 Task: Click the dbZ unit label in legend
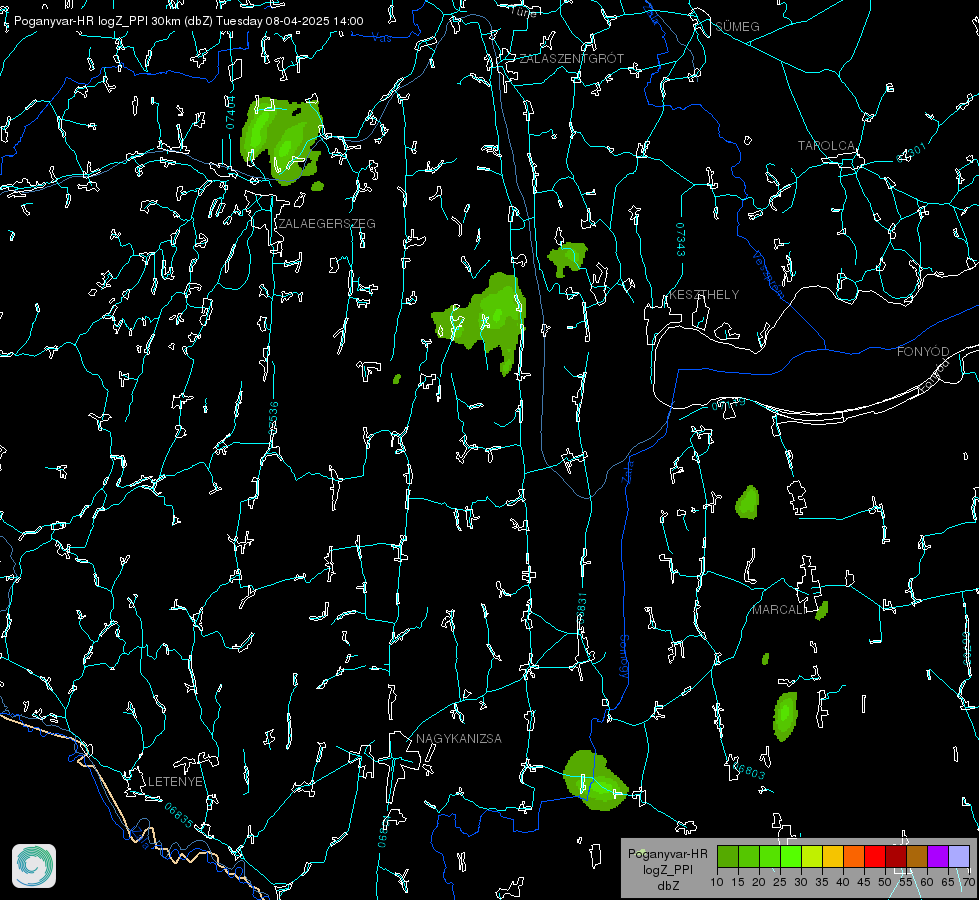[667, 886]
